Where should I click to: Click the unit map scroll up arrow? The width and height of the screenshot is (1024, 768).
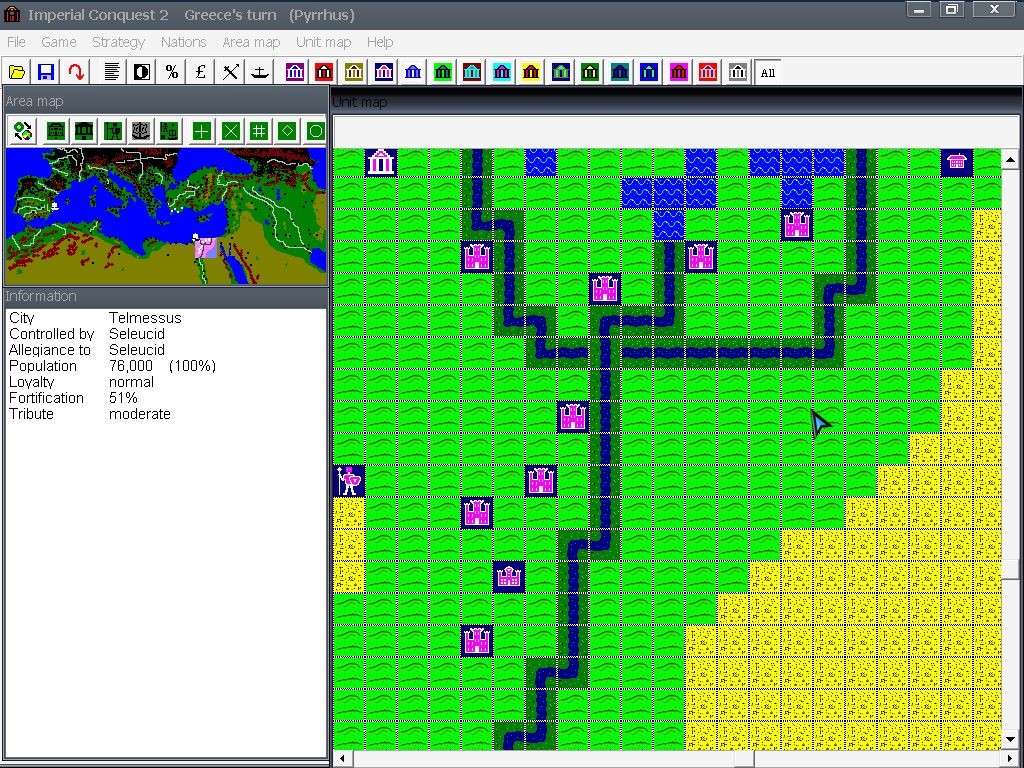pos(1010,159)
